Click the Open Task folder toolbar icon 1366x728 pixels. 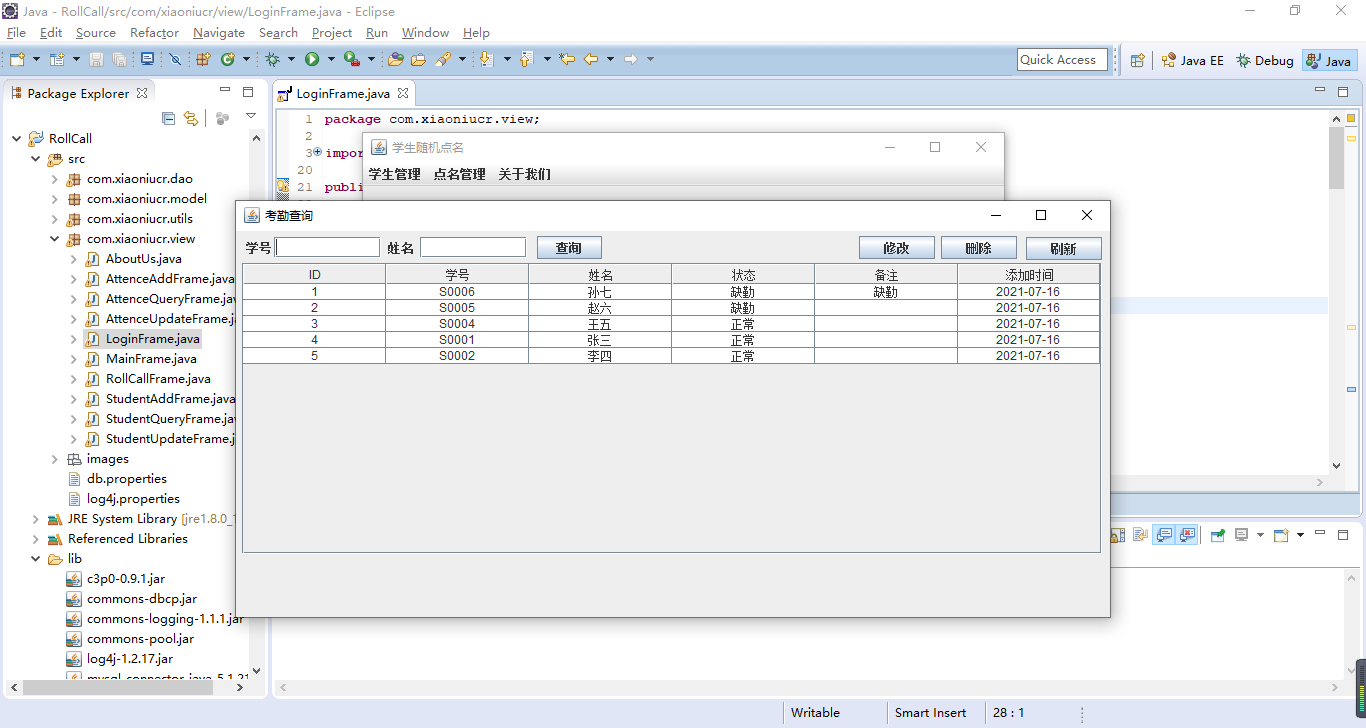[x=419, y=60]
